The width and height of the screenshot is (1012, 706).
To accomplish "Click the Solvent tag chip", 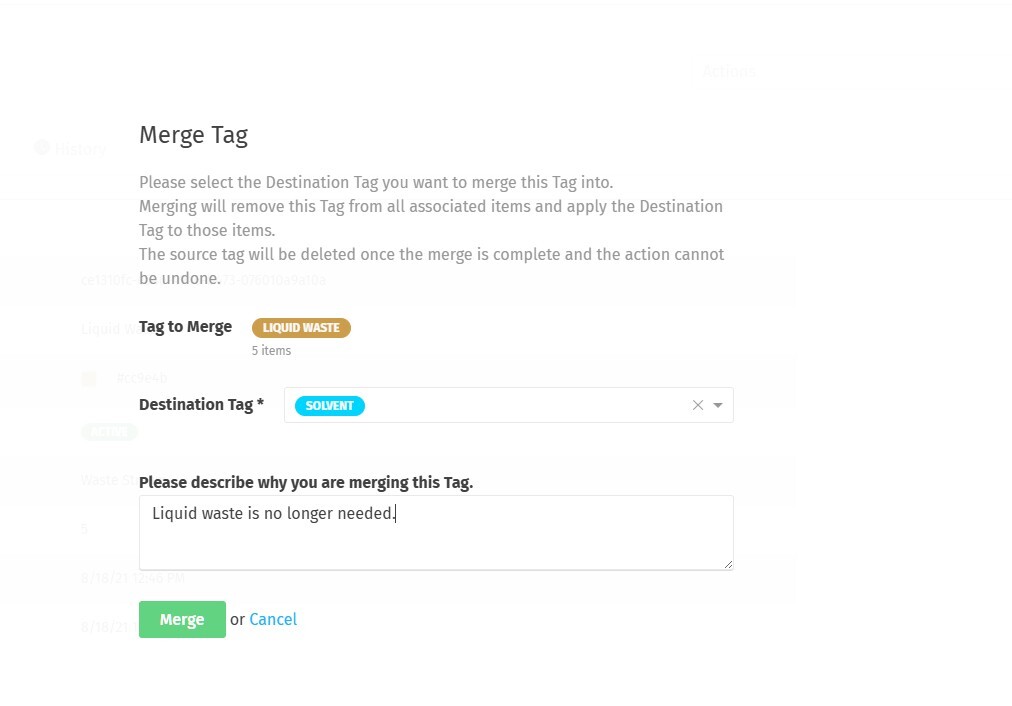I will tap(330, 406).
